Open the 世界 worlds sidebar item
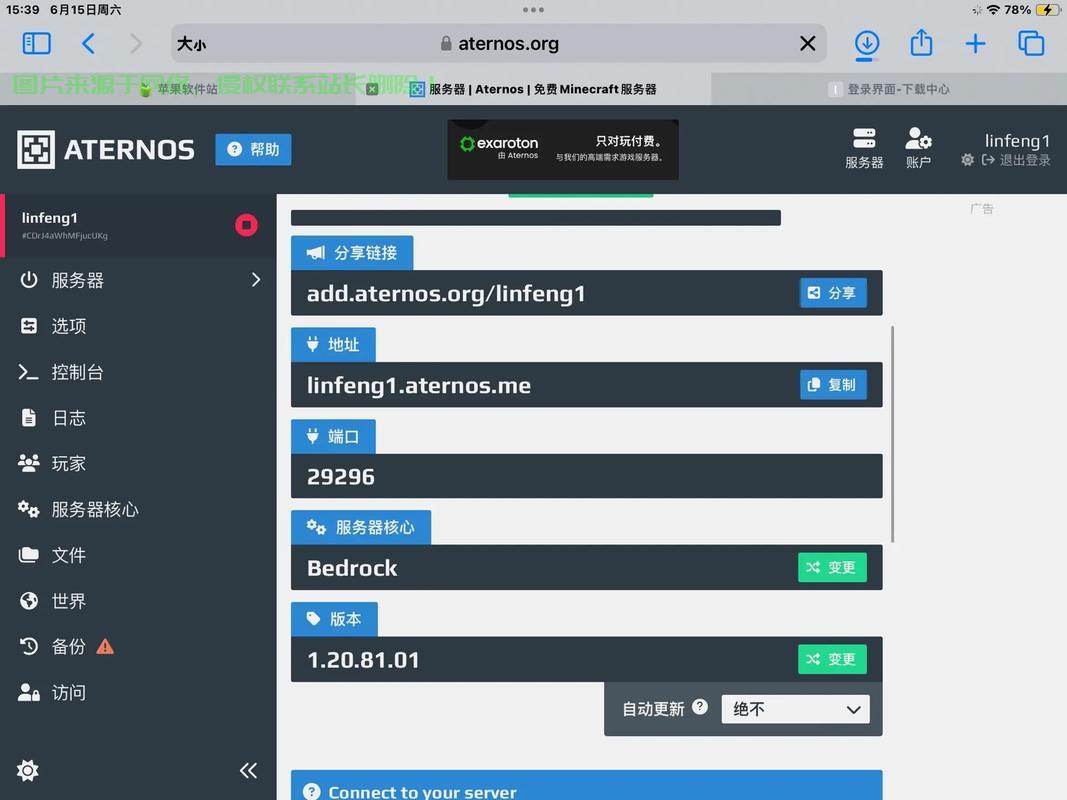Screen dimensions: 1067x800 [x=138, y=601]
